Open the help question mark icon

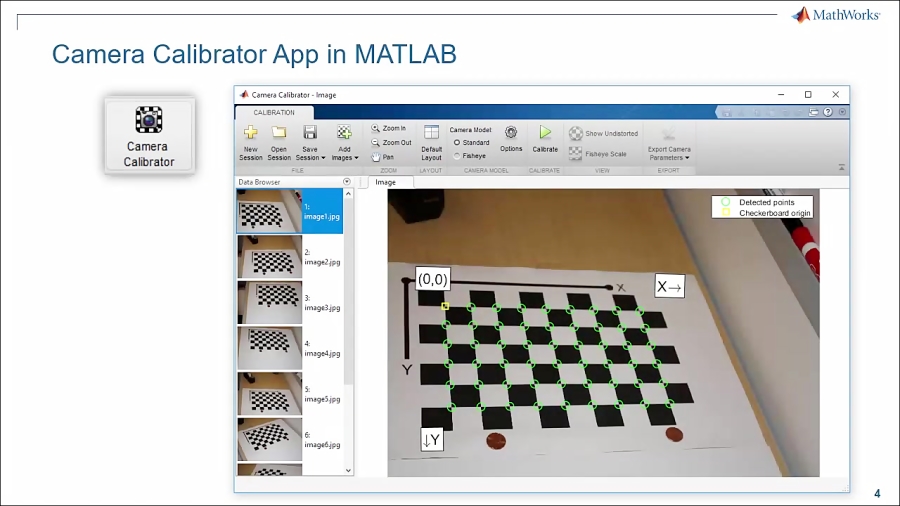pyautogui.click(x=828, y=112)
